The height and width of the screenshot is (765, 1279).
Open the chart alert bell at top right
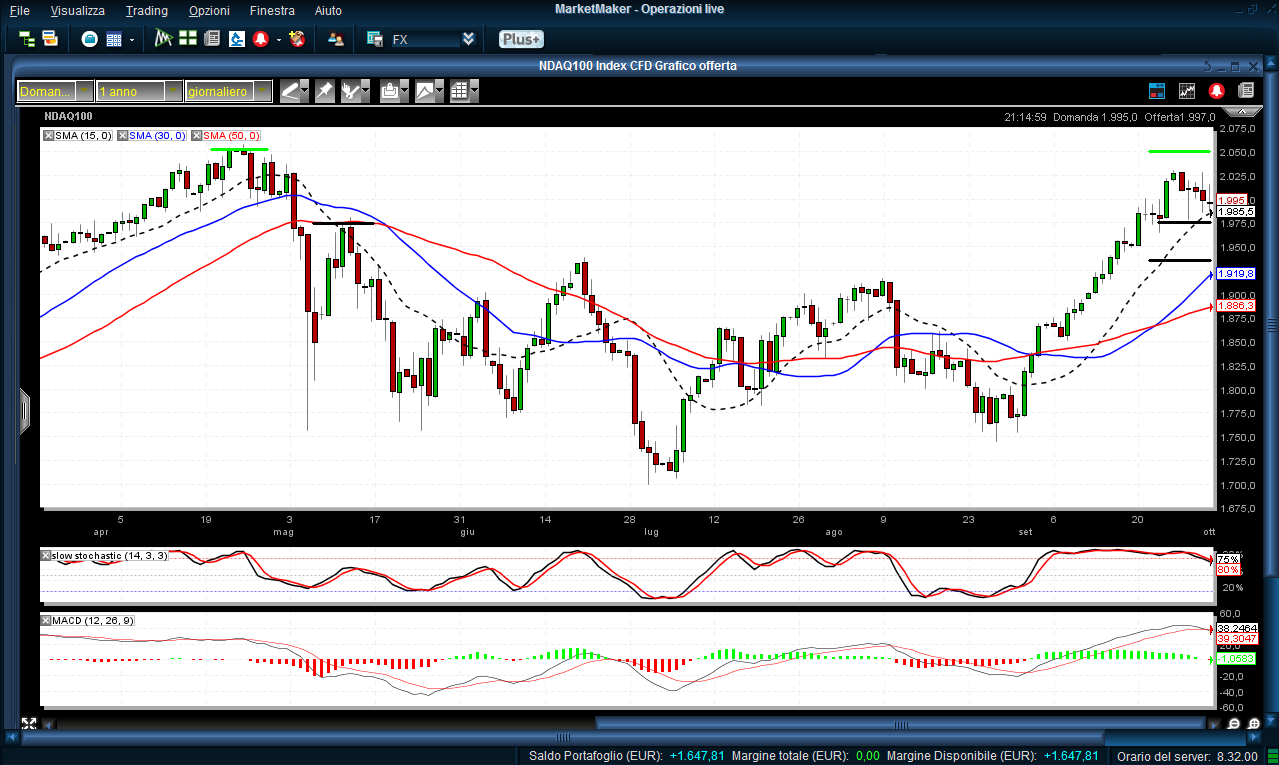(1217, 91)
